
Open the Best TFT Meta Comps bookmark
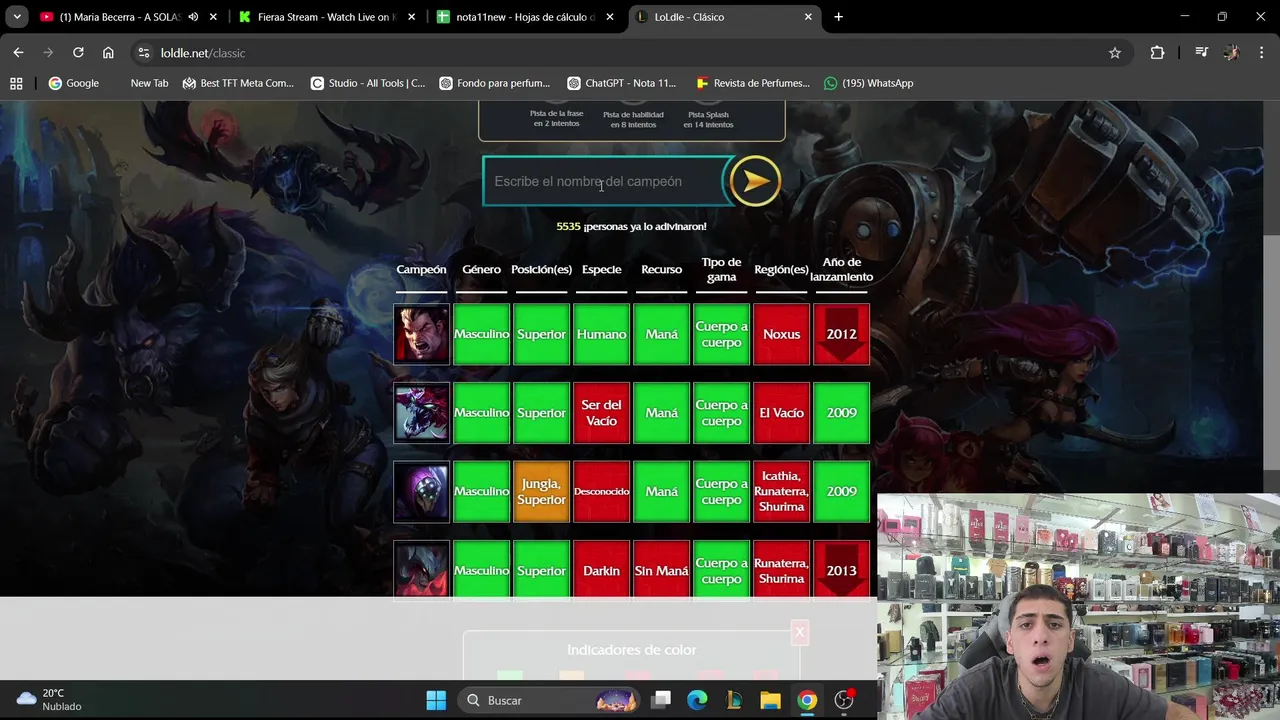(x=238, y=83)
